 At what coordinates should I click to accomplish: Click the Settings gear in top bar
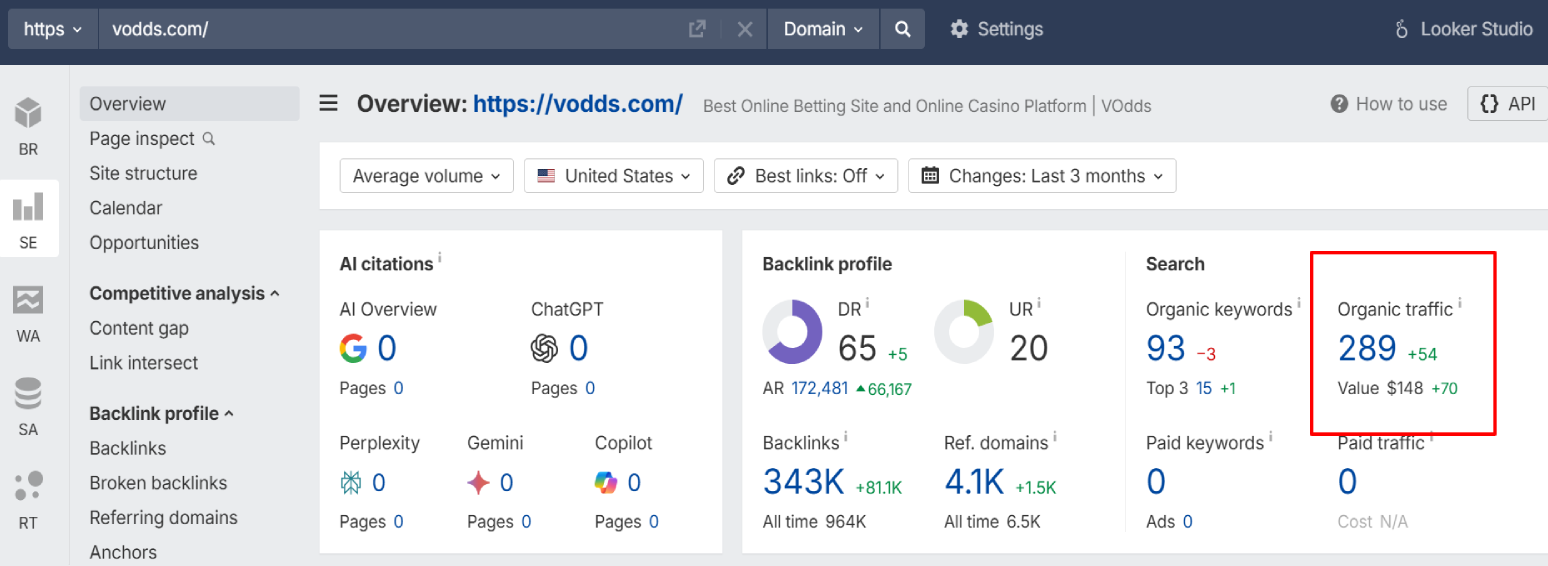coord(995,29)
